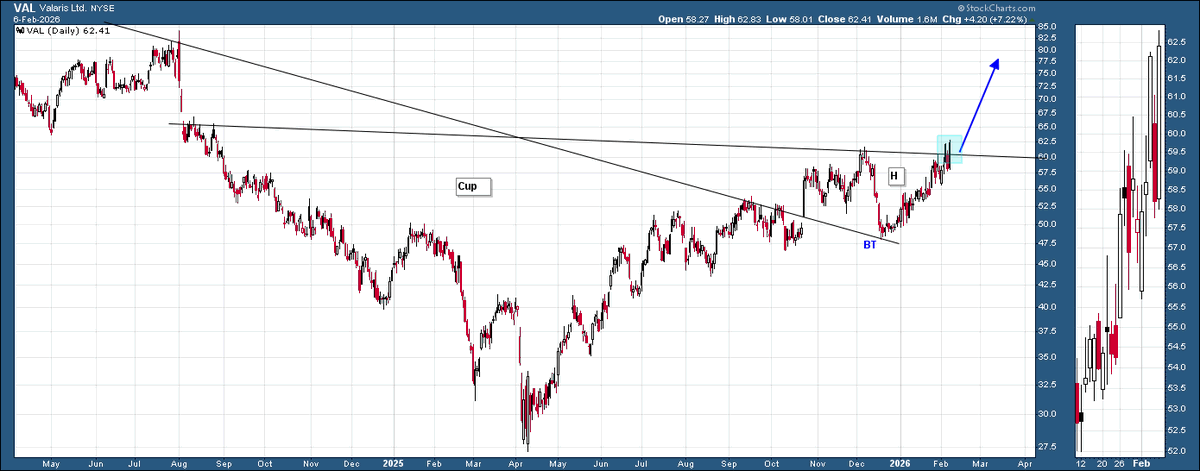Click the 45.0 price axis label
The image size is (1200, 471).
coord(1049,264)
